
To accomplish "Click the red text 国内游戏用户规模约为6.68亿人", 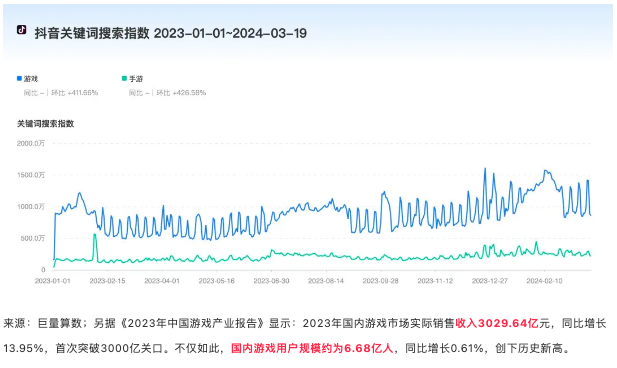I will tap(312, 348).
